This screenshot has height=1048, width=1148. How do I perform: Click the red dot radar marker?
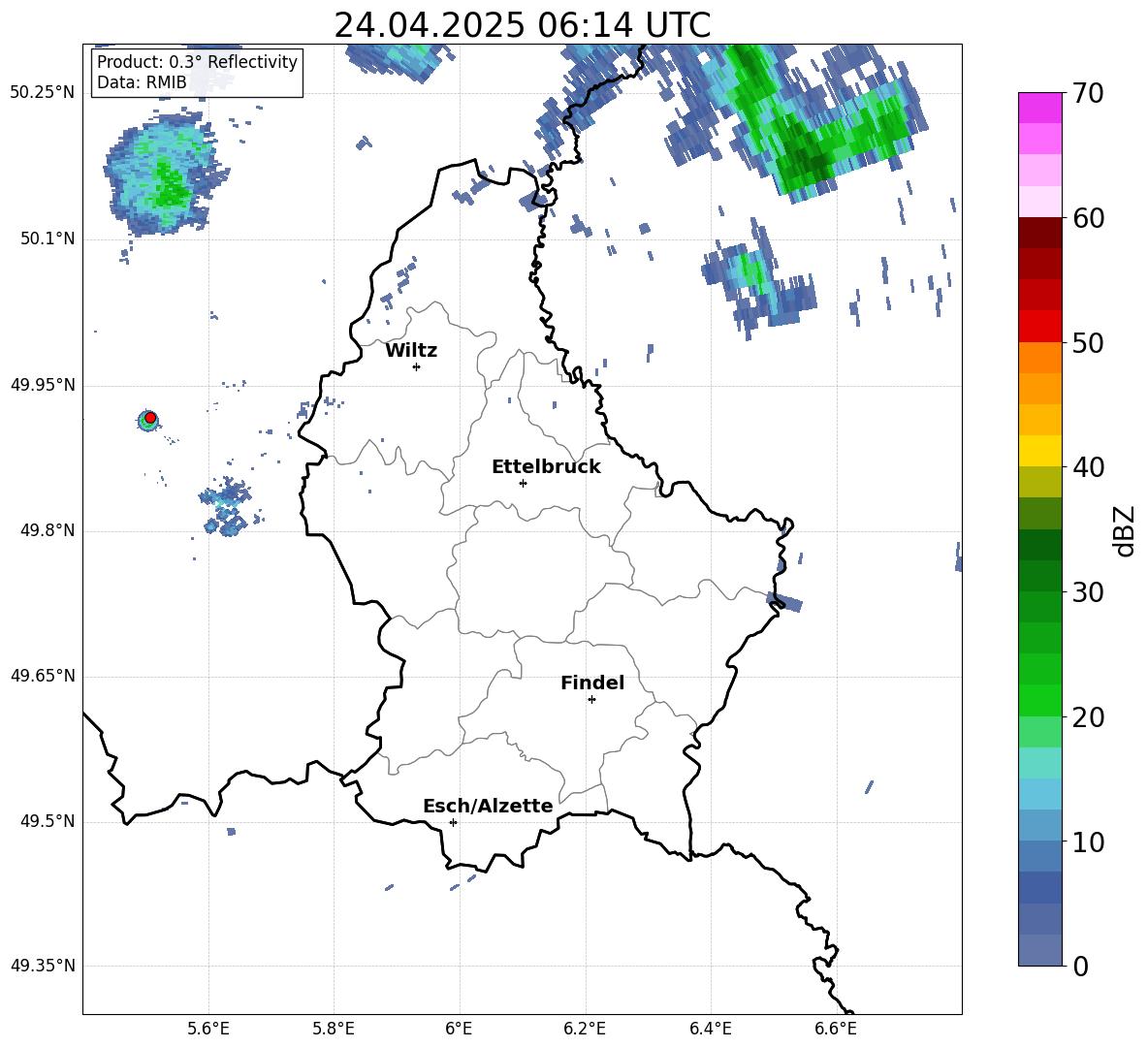coord(150,417)
